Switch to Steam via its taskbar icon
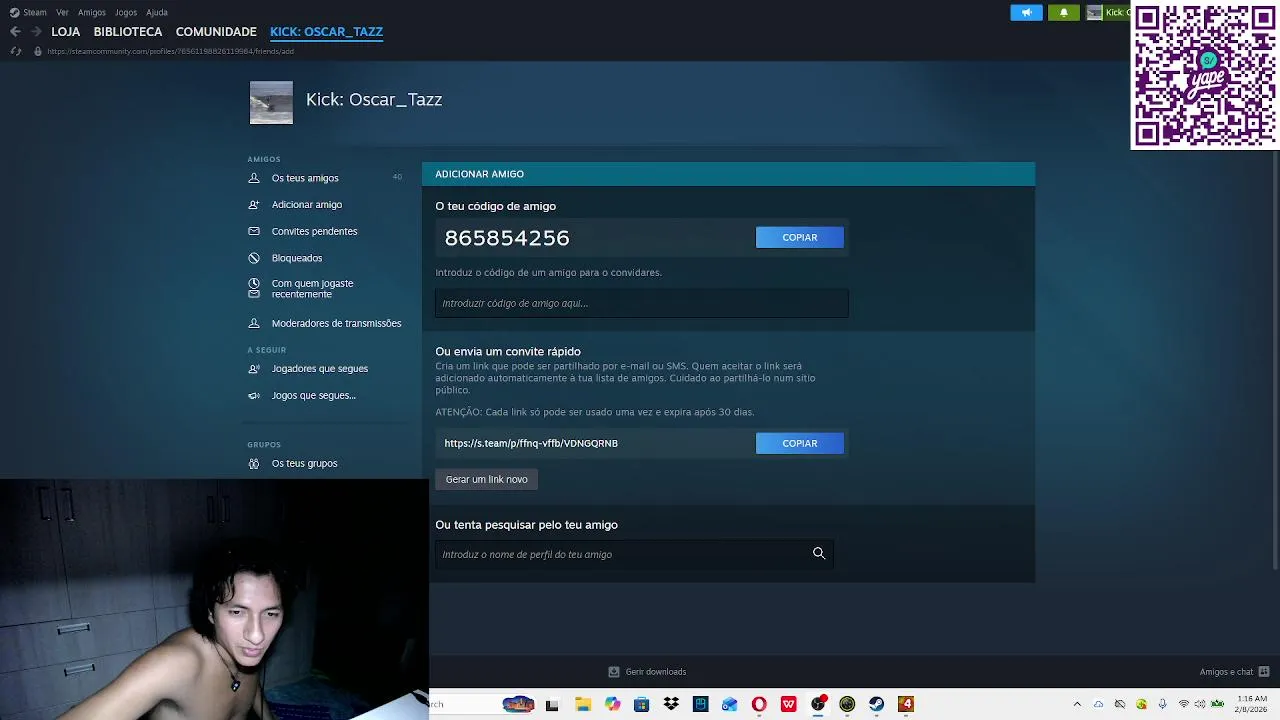 click(x=876, y=704)
